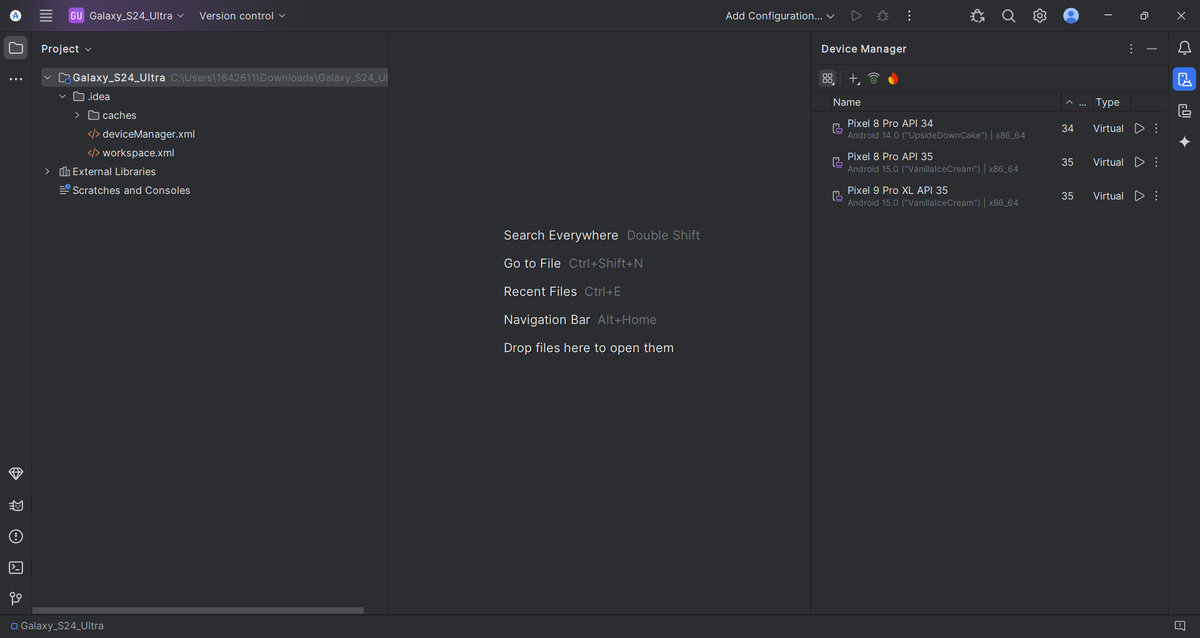
Task: Open the Project tool window icon
Action: tap(16, 47)
